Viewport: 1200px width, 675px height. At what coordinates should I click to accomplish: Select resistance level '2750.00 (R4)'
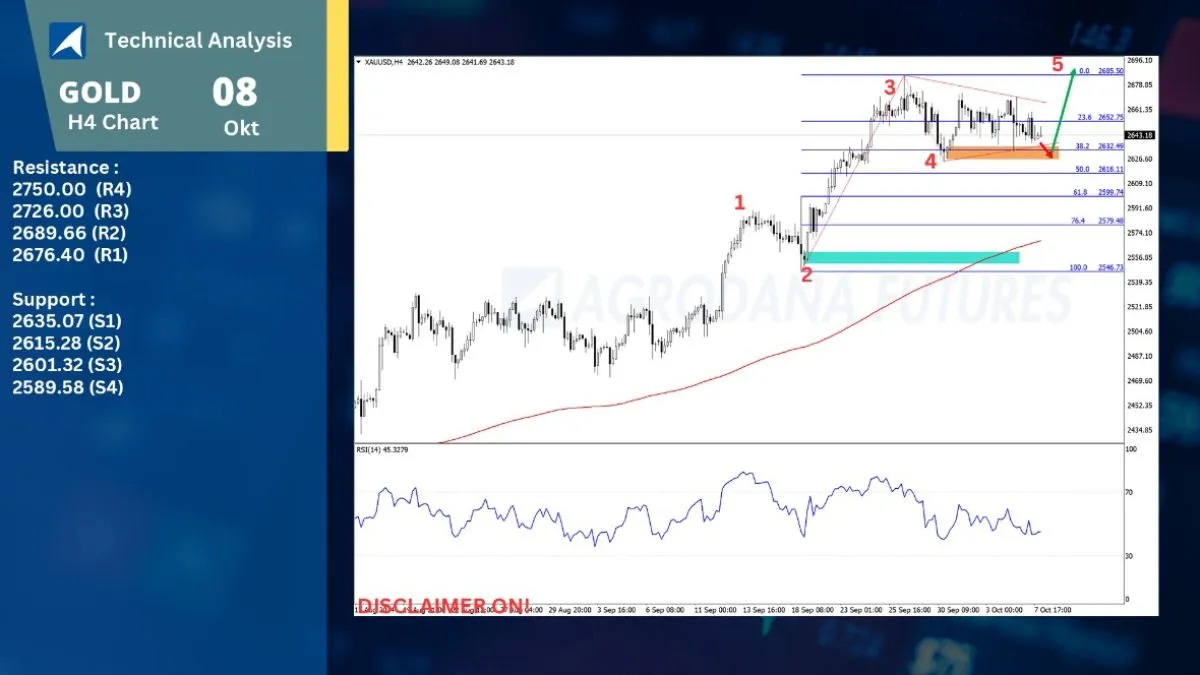(x=72, y=189)
